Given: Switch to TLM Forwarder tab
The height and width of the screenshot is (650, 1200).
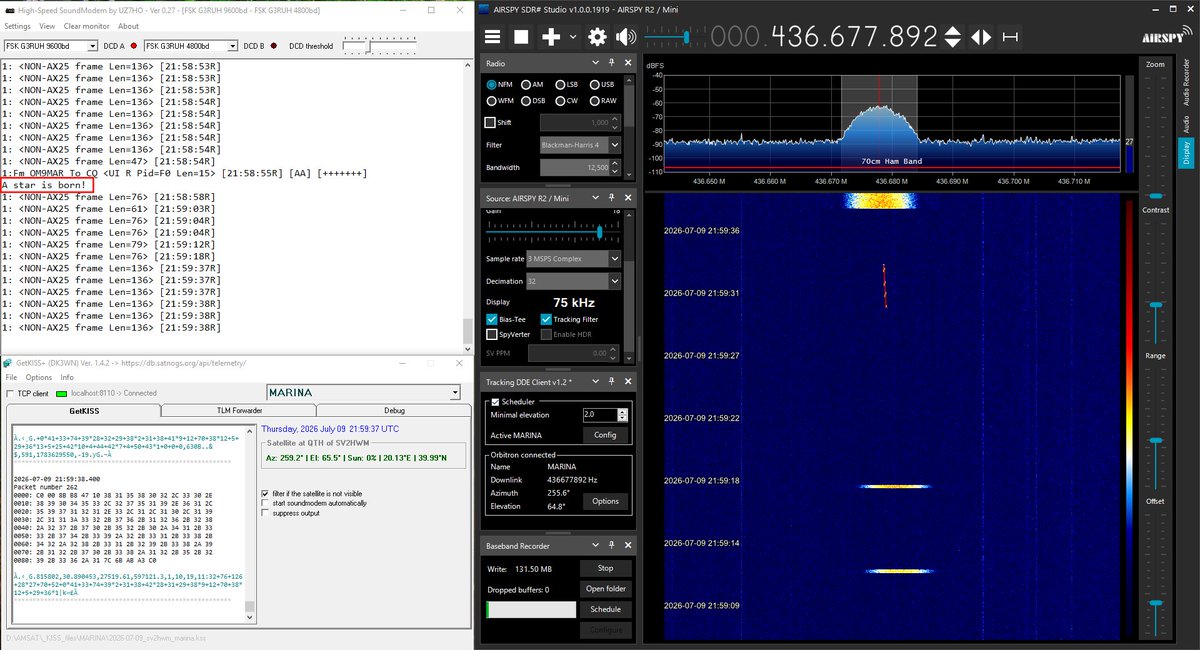Looking at the screenshot, I should pos(238,410).
